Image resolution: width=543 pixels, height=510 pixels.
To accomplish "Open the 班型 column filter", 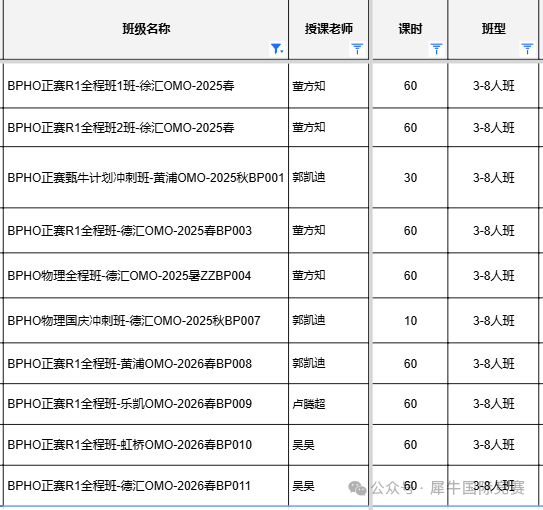I will click(527, 49).
